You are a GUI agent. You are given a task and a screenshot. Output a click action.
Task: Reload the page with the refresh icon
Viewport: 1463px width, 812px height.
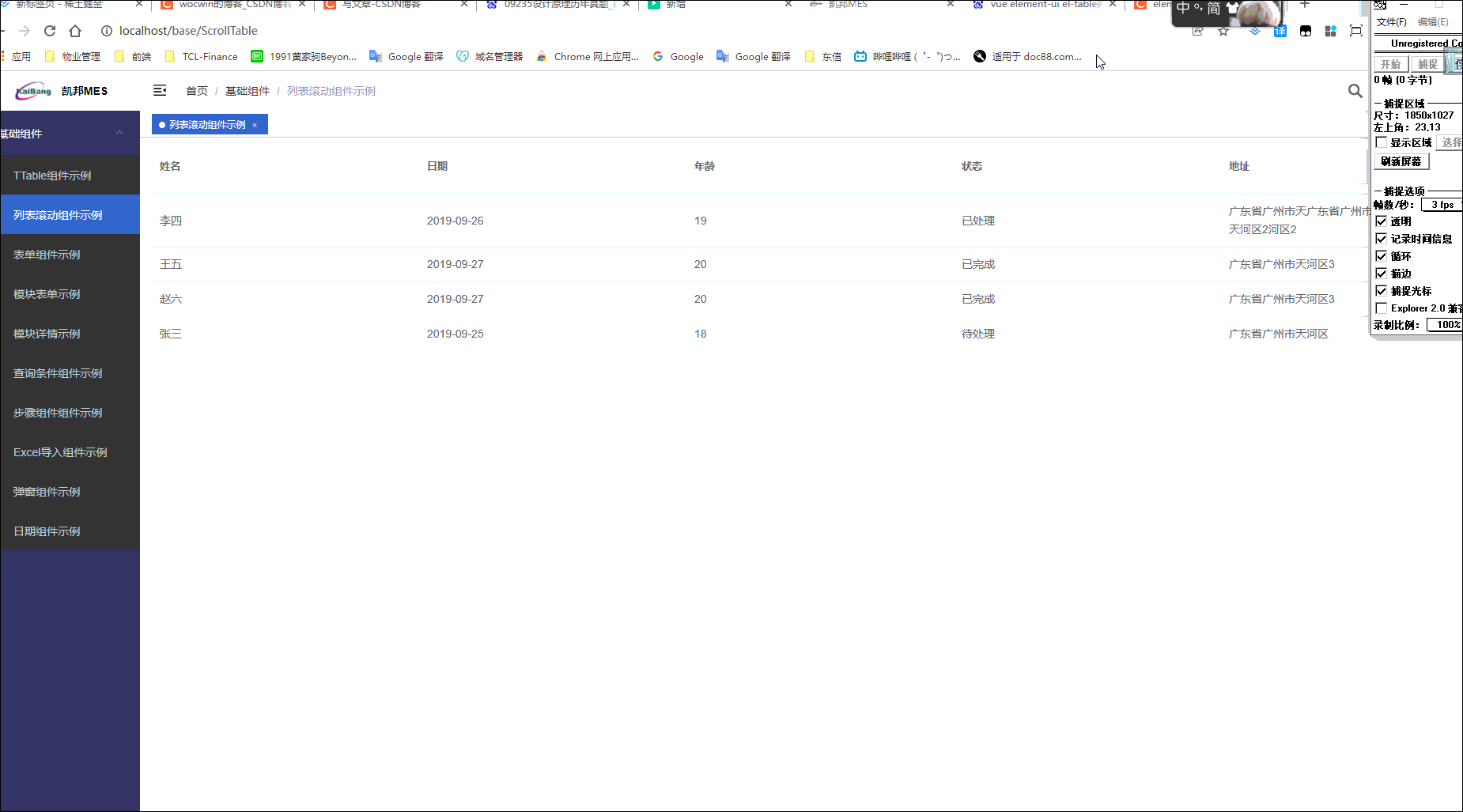(x=49, y=31)
